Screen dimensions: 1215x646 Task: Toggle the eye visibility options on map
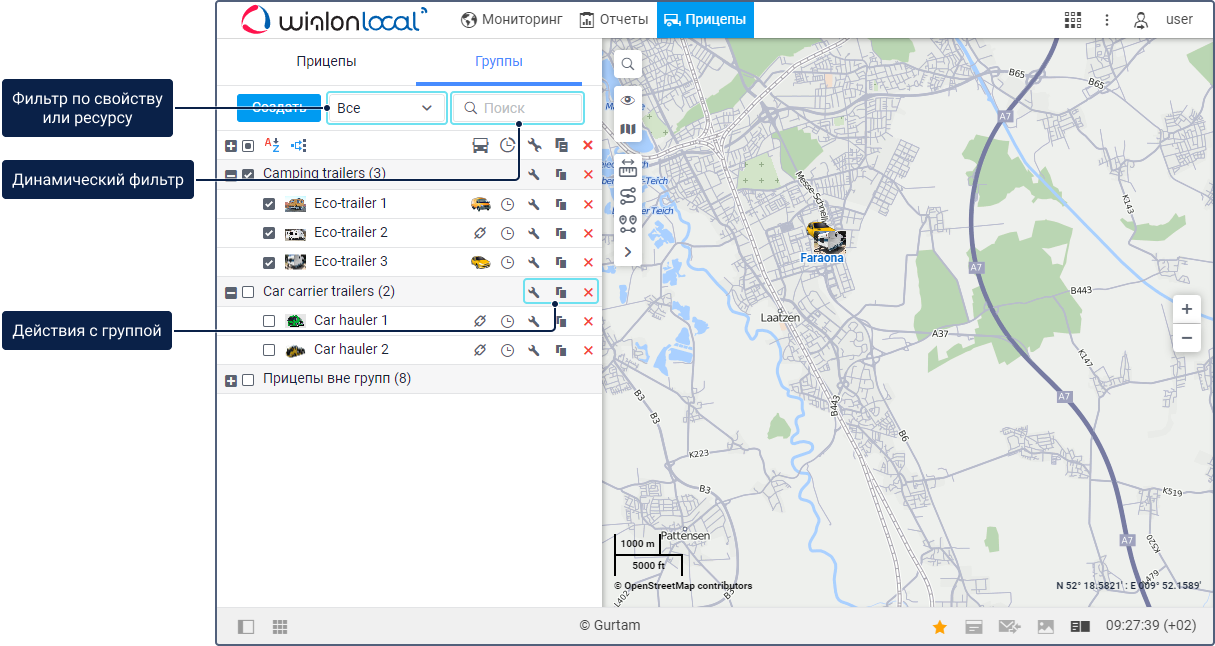628,99
